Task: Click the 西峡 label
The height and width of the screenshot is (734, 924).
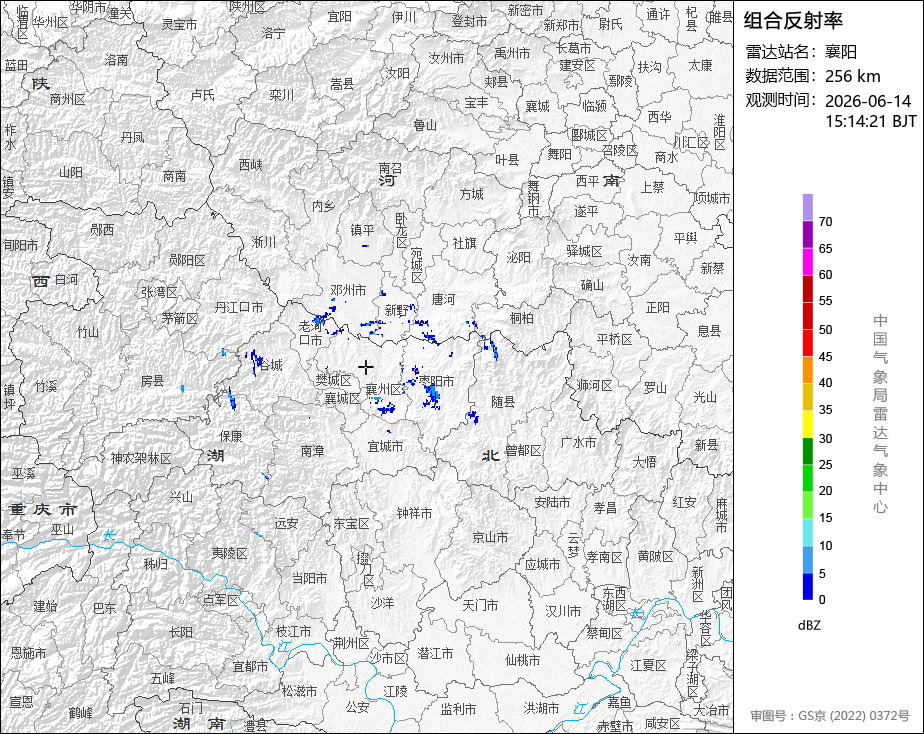Action: pos(250,164)
